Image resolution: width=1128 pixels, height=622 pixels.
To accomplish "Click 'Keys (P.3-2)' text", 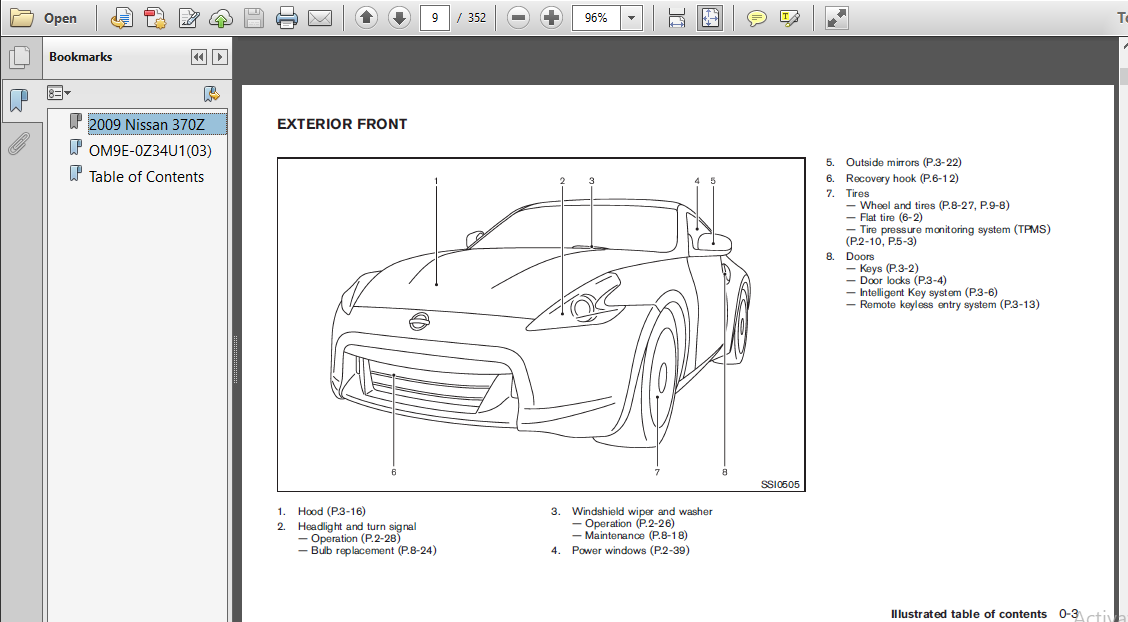I will (889, 268).
